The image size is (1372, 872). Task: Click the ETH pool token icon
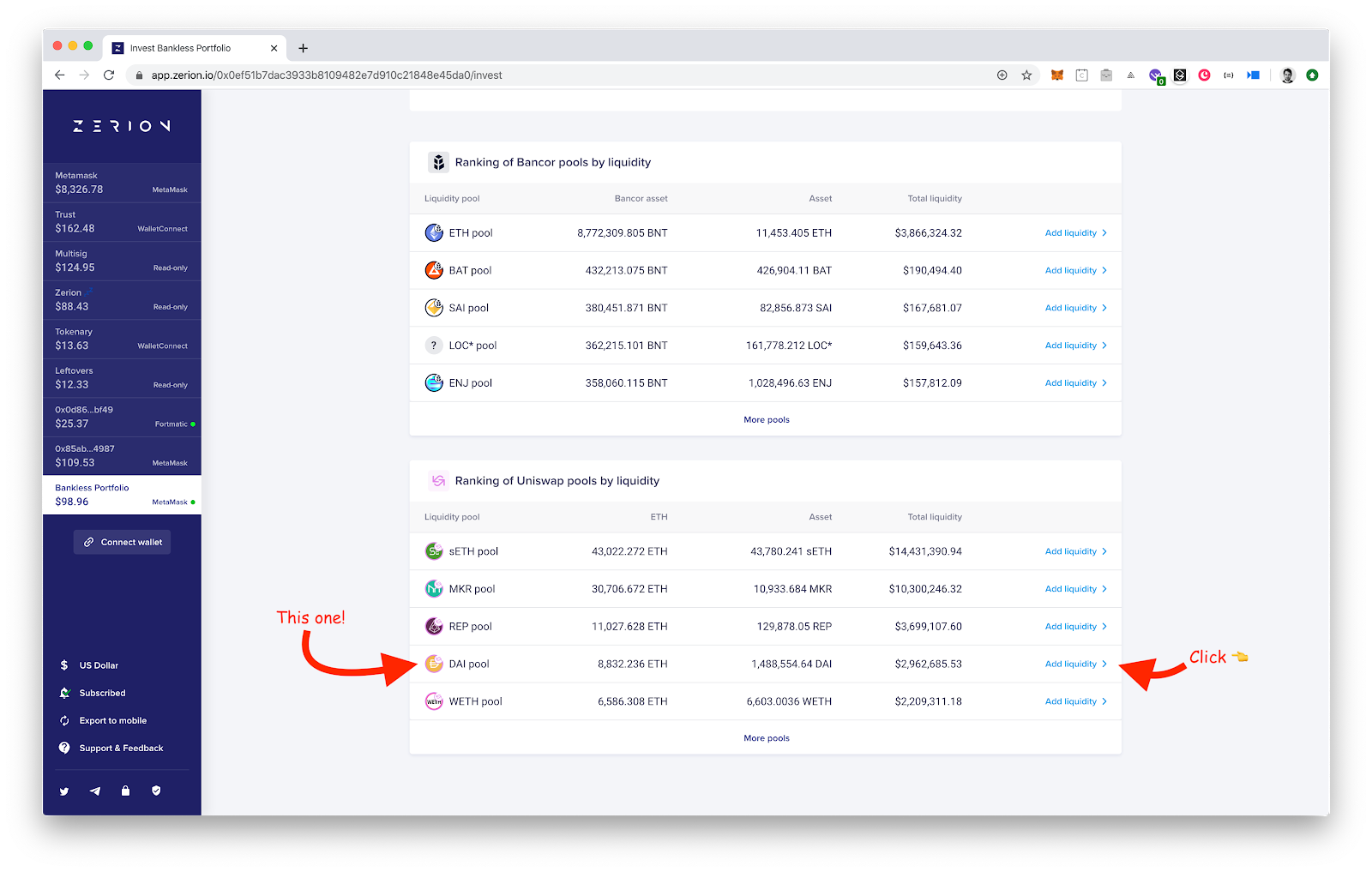435,232
